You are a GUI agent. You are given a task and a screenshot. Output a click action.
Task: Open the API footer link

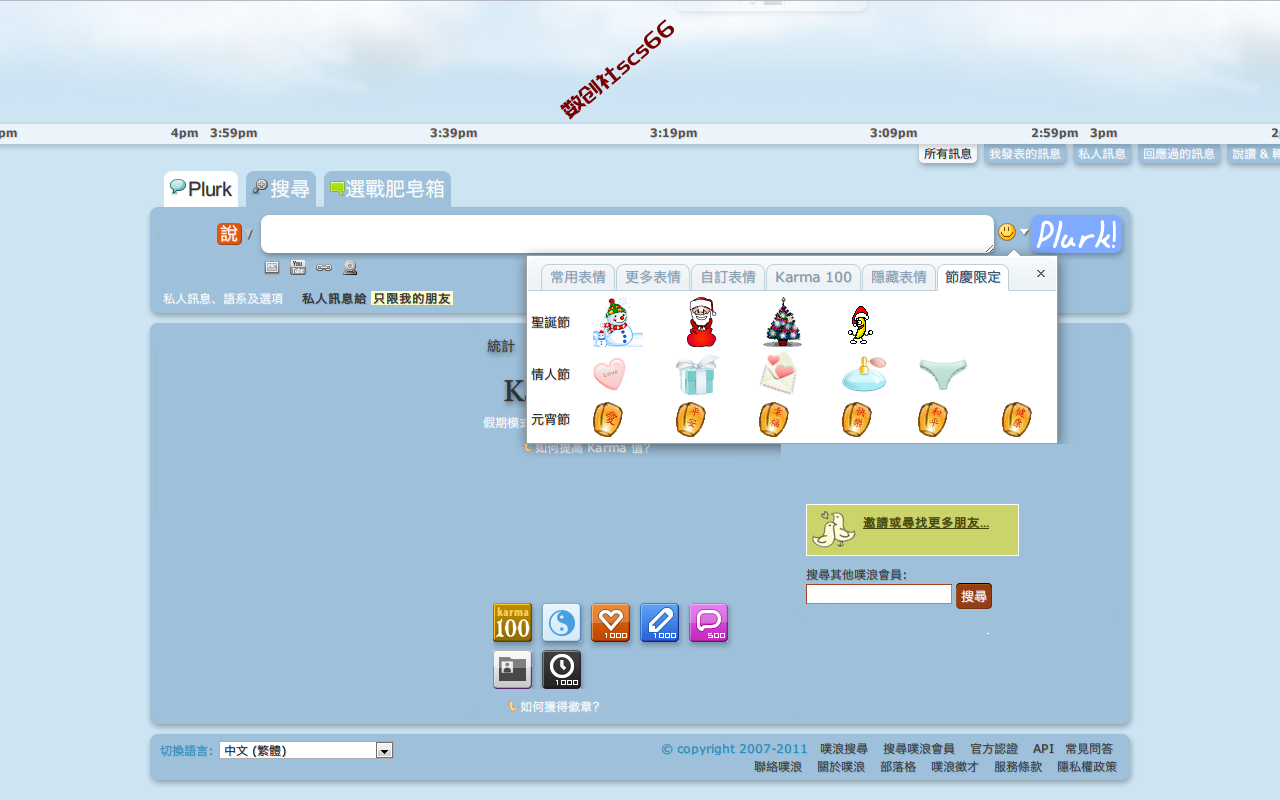coord(1043,749)
